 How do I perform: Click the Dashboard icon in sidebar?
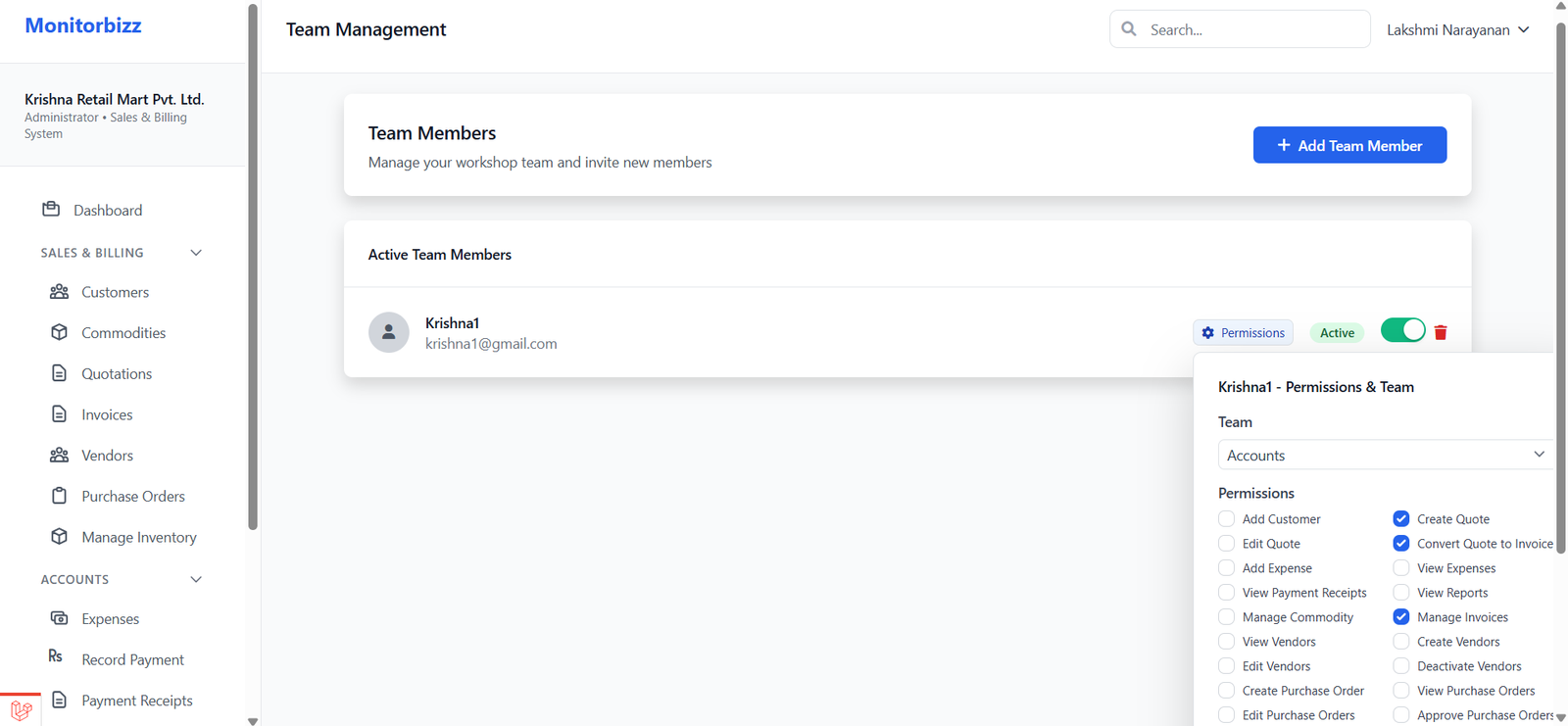[x=51, y=210]
